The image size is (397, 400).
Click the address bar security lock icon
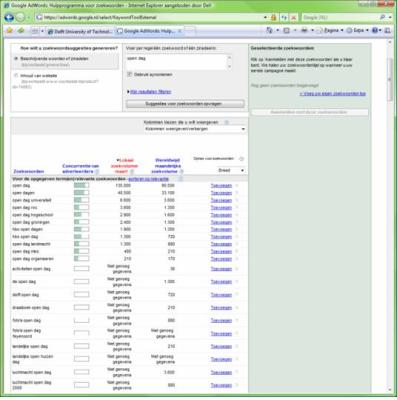pyautogui.click(x=274, y=17)
